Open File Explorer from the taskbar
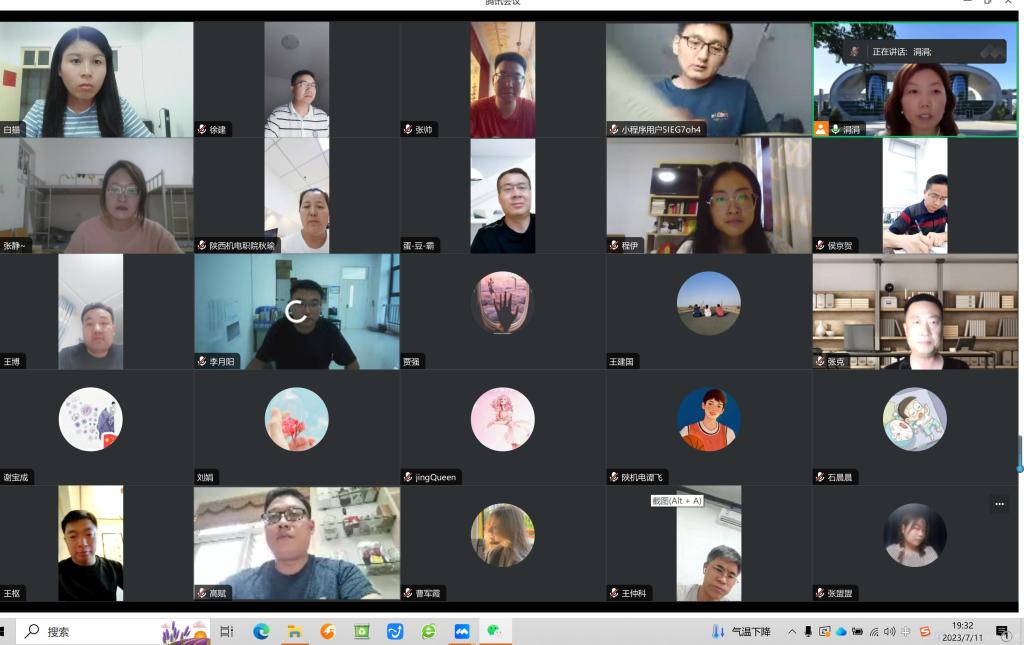Screen dimensions: 1024x645 [x=294, y=632]
